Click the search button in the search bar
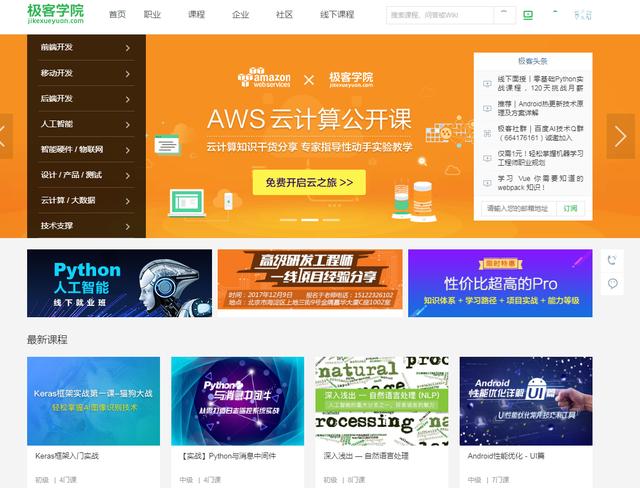The width and height of the screenshot is (640, 488). [504, 15]
